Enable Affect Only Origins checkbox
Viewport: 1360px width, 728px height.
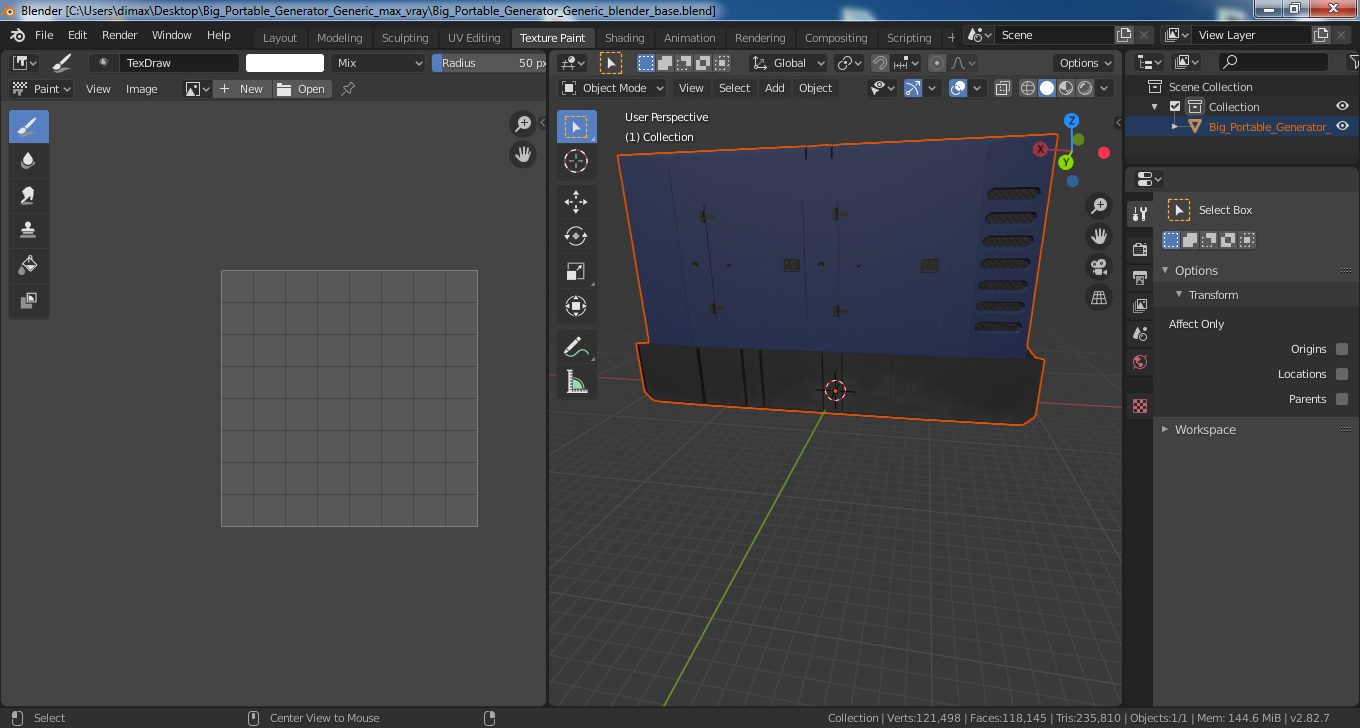1342,349
